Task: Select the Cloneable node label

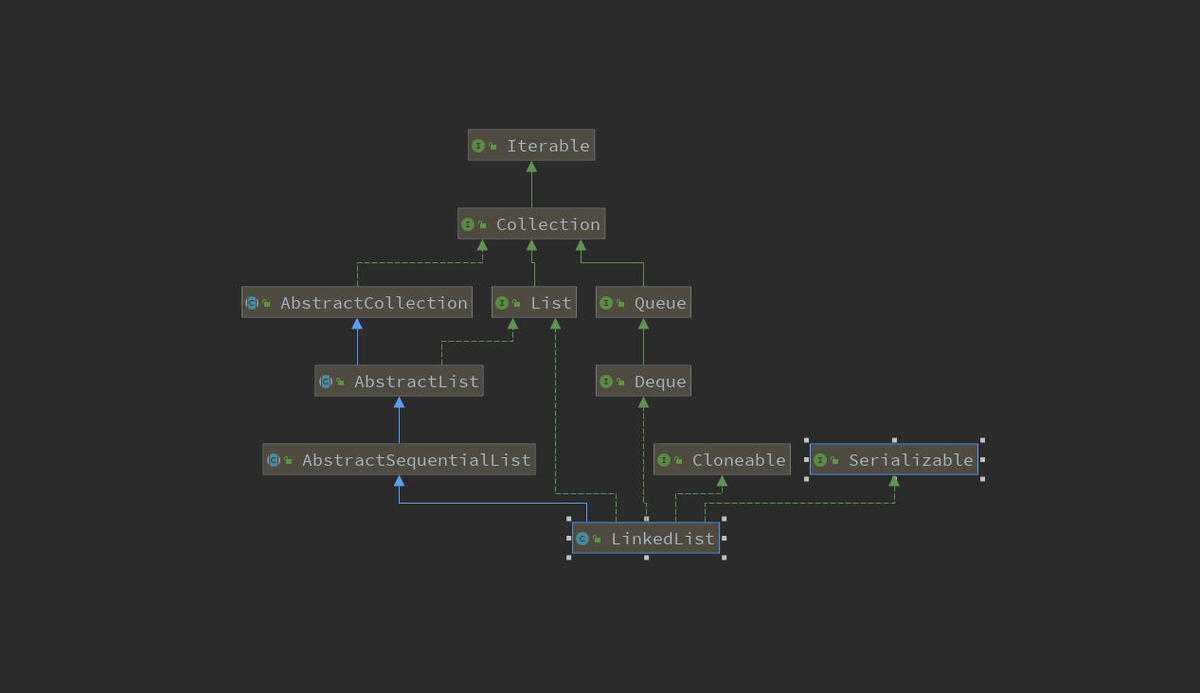Action: (738, 461)
